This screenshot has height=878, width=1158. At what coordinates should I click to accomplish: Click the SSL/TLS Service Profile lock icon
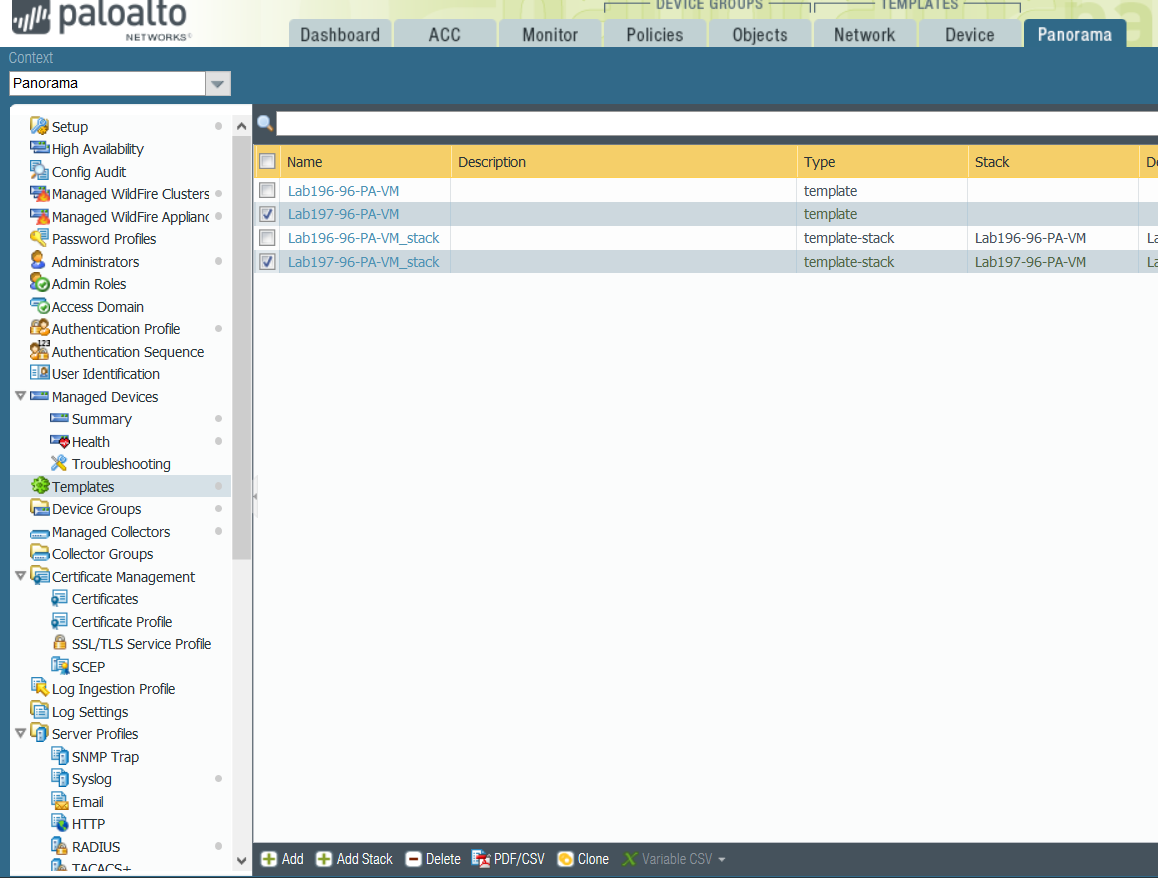tap(59, 643)
